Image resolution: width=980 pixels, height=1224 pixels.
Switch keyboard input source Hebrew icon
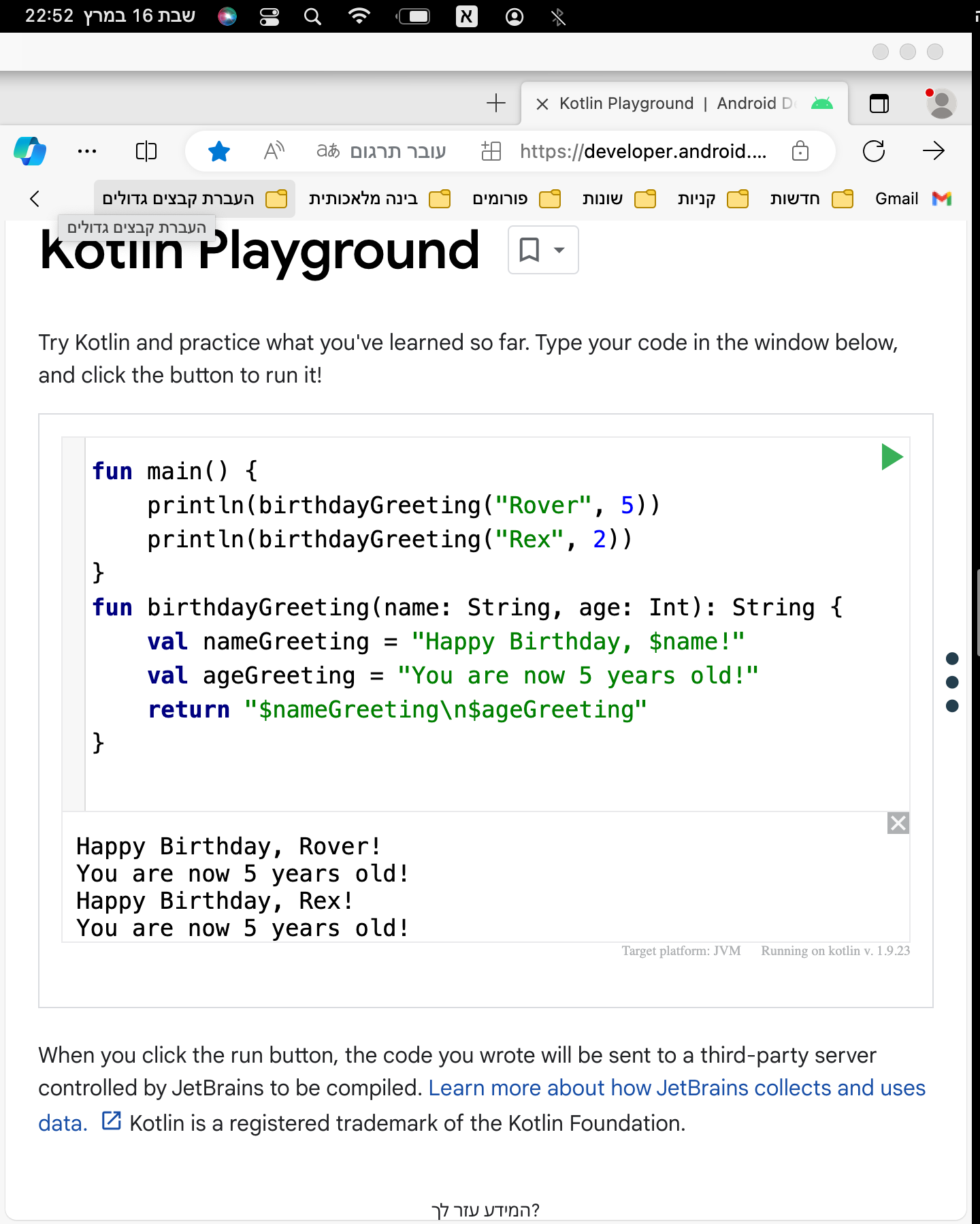click(467, 16)
